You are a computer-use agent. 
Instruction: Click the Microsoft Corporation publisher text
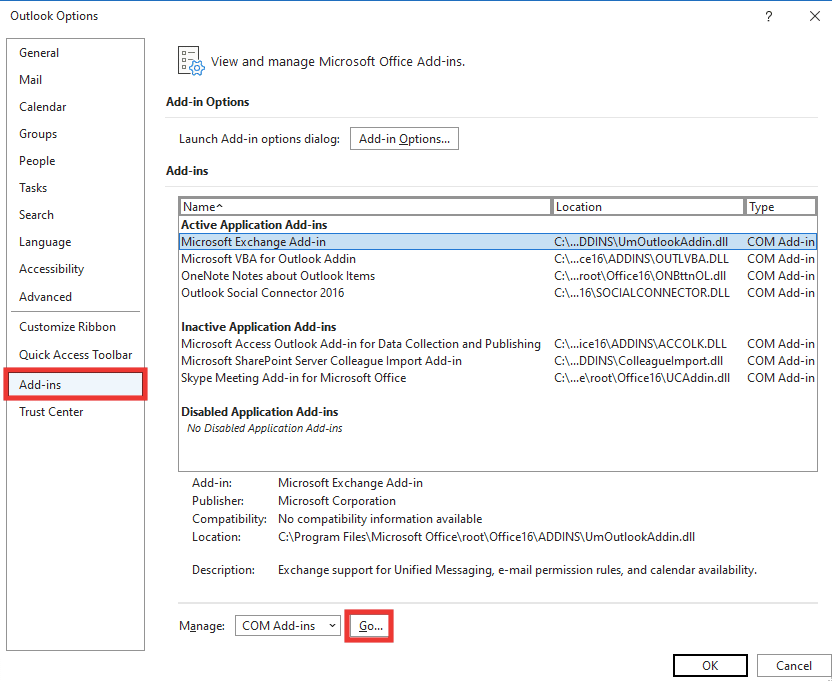click(x=337, y=501)
